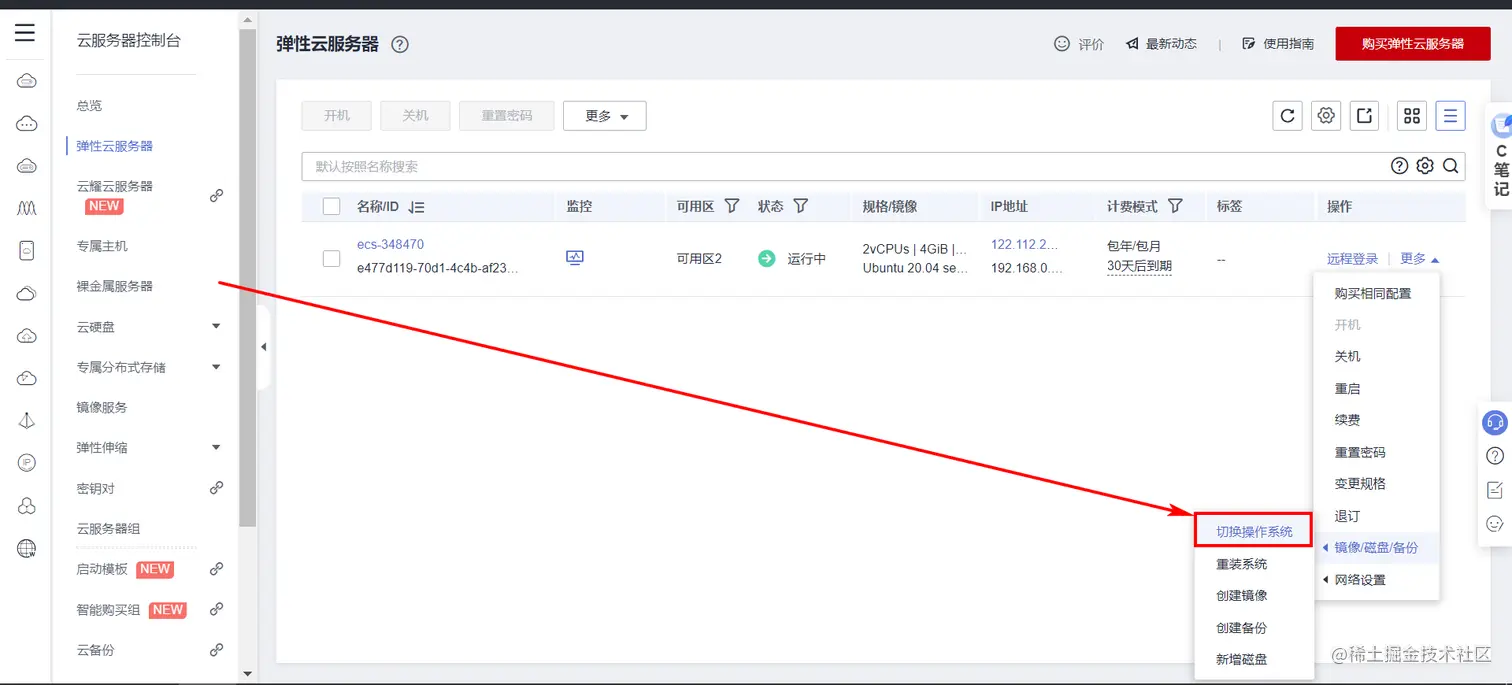Open 镜像/磁盘/备份 submenu
This screenshot has height=685, width=1512.
(1376, 548)
